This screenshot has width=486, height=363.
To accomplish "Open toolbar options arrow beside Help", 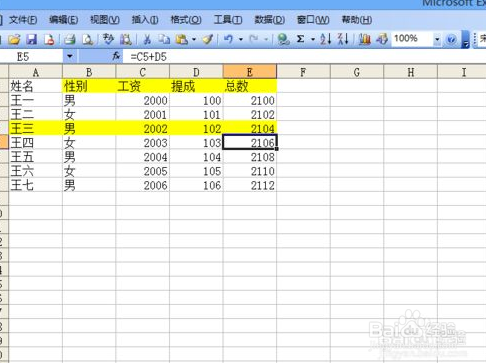I will (x=466, y=40).
